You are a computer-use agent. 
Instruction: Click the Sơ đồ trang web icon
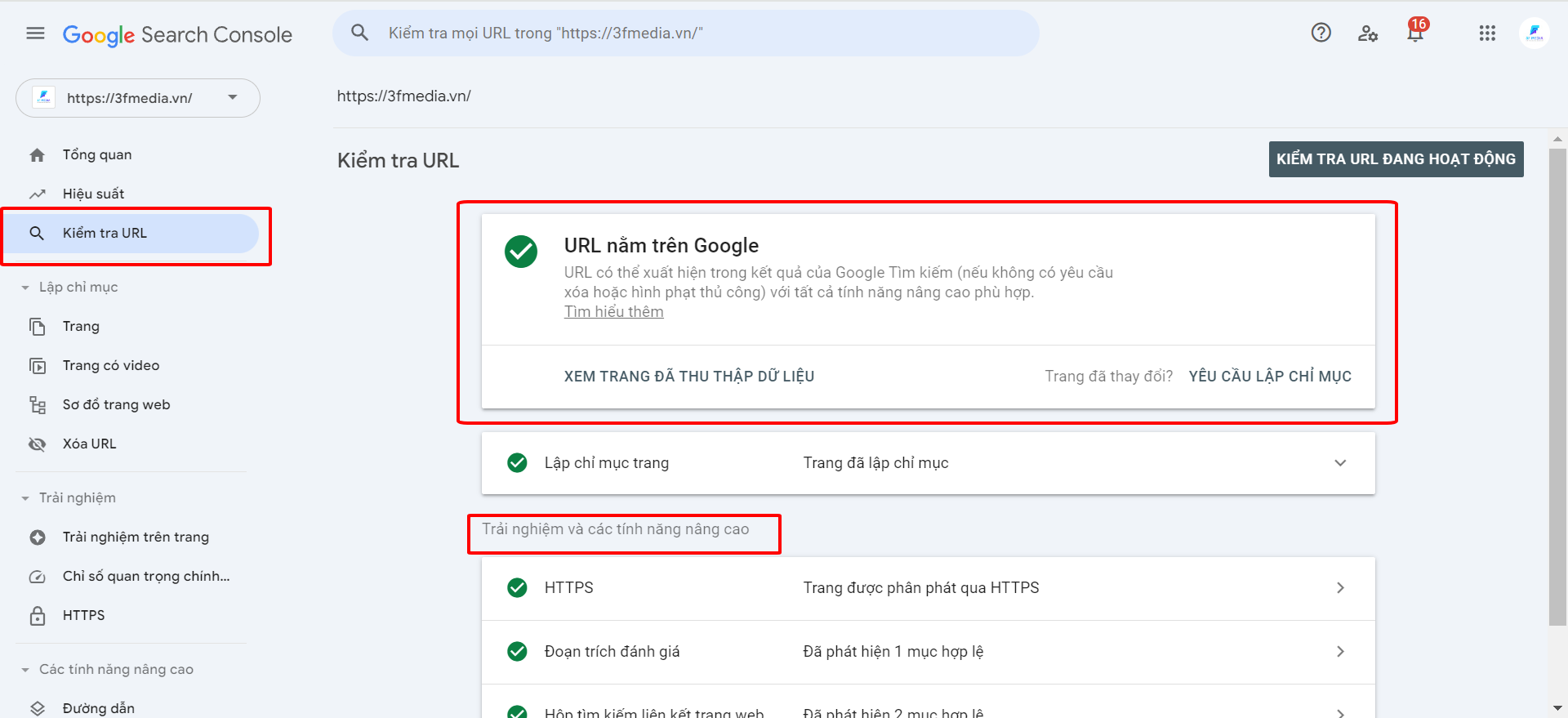coord(38,404)
